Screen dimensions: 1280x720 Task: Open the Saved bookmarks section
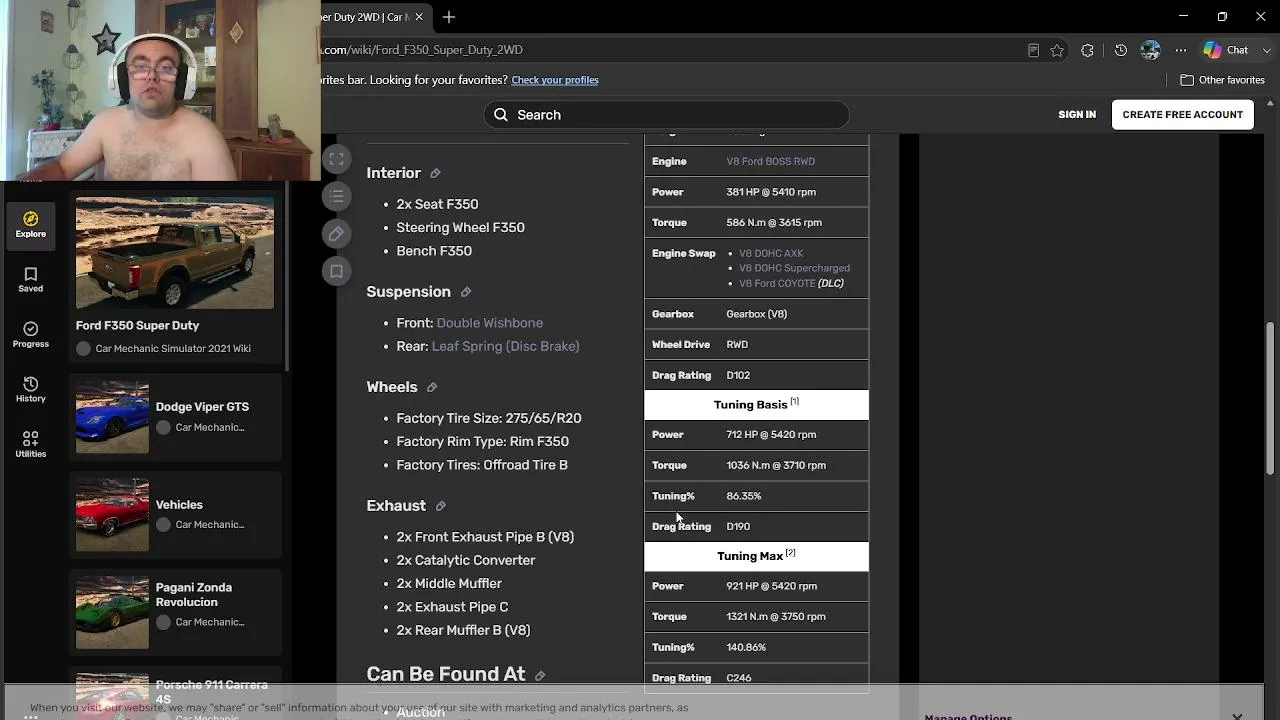(x=30, y=279)
